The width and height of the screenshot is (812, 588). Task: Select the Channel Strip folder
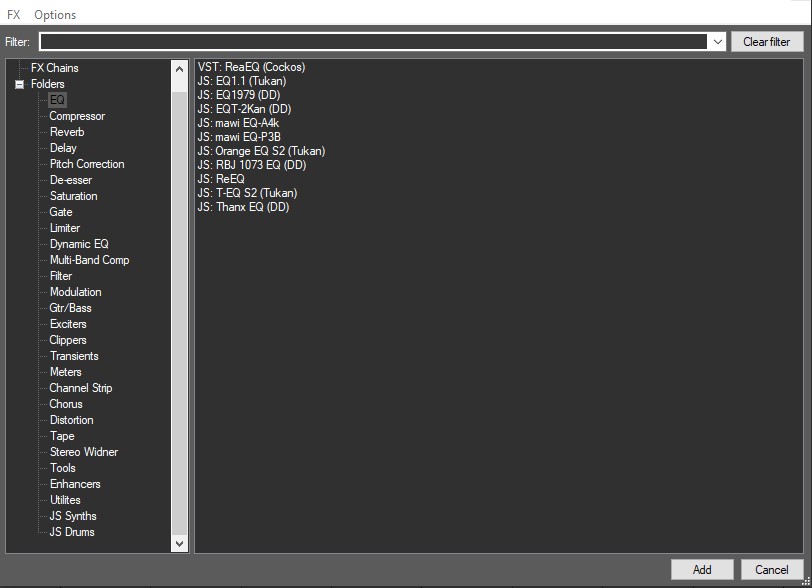pyautogui.click(x=80, y=388)
